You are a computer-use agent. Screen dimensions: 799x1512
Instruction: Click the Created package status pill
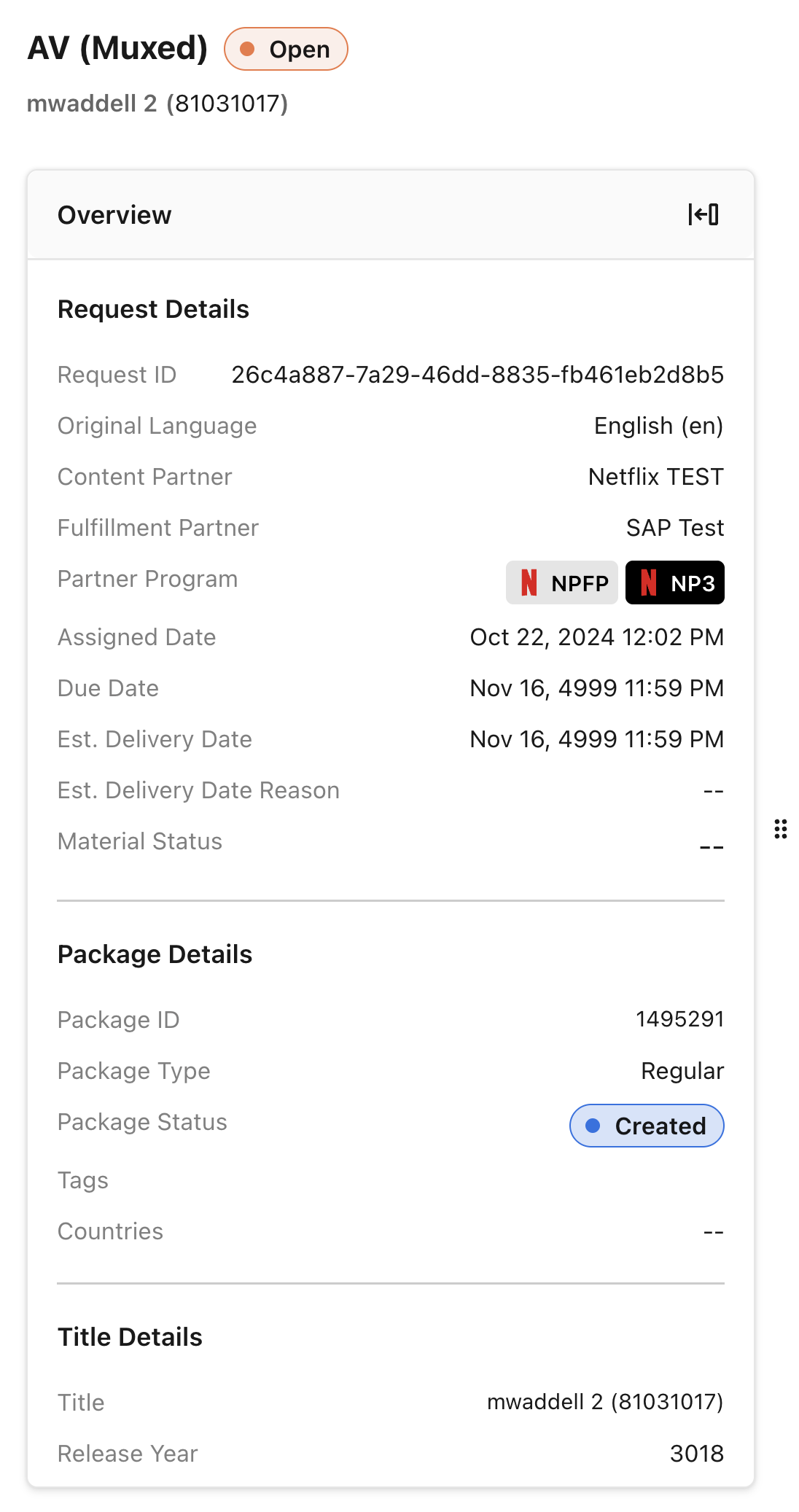point(646,1126)
